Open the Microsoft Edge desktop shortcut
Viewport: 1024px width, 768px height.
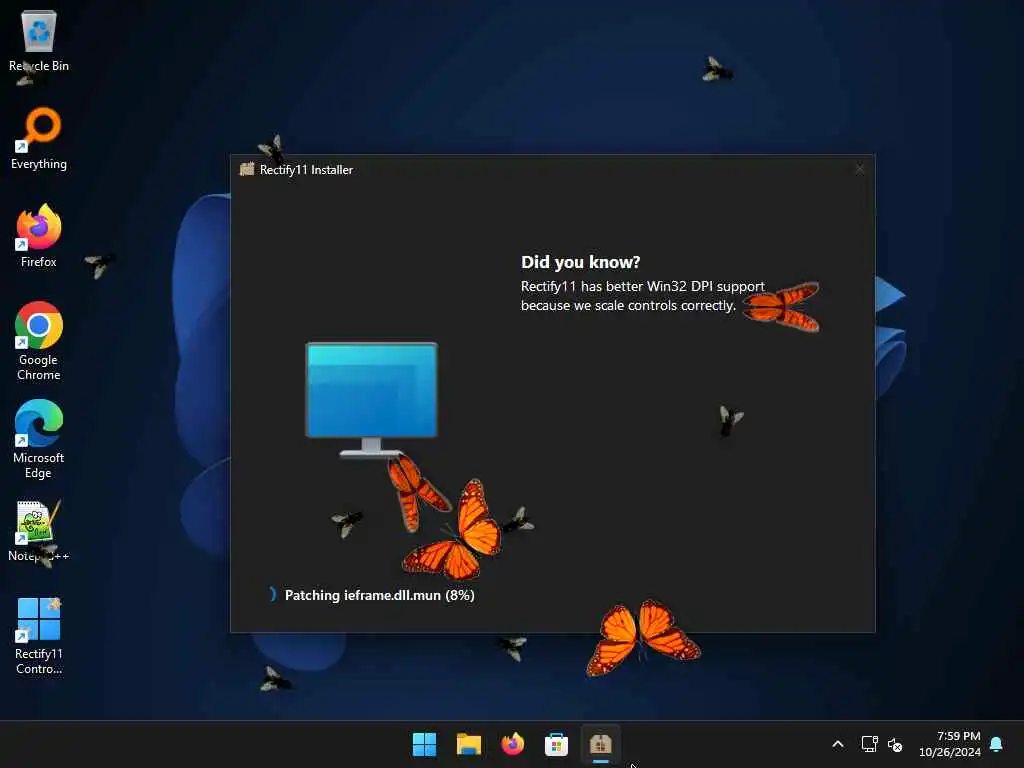(x=39, y=439)
